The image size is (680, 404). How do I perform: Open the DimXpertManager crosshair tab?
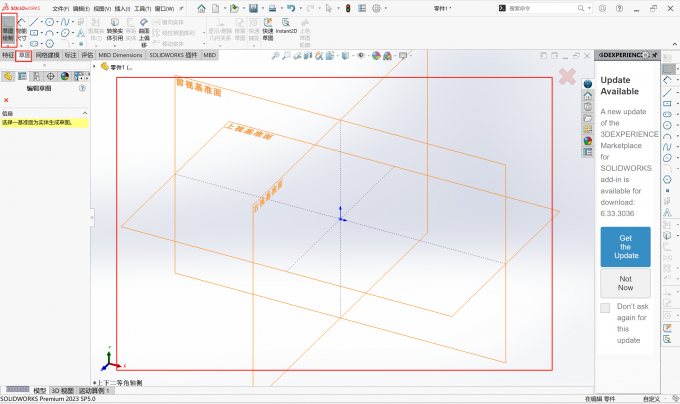coord(50,76)
